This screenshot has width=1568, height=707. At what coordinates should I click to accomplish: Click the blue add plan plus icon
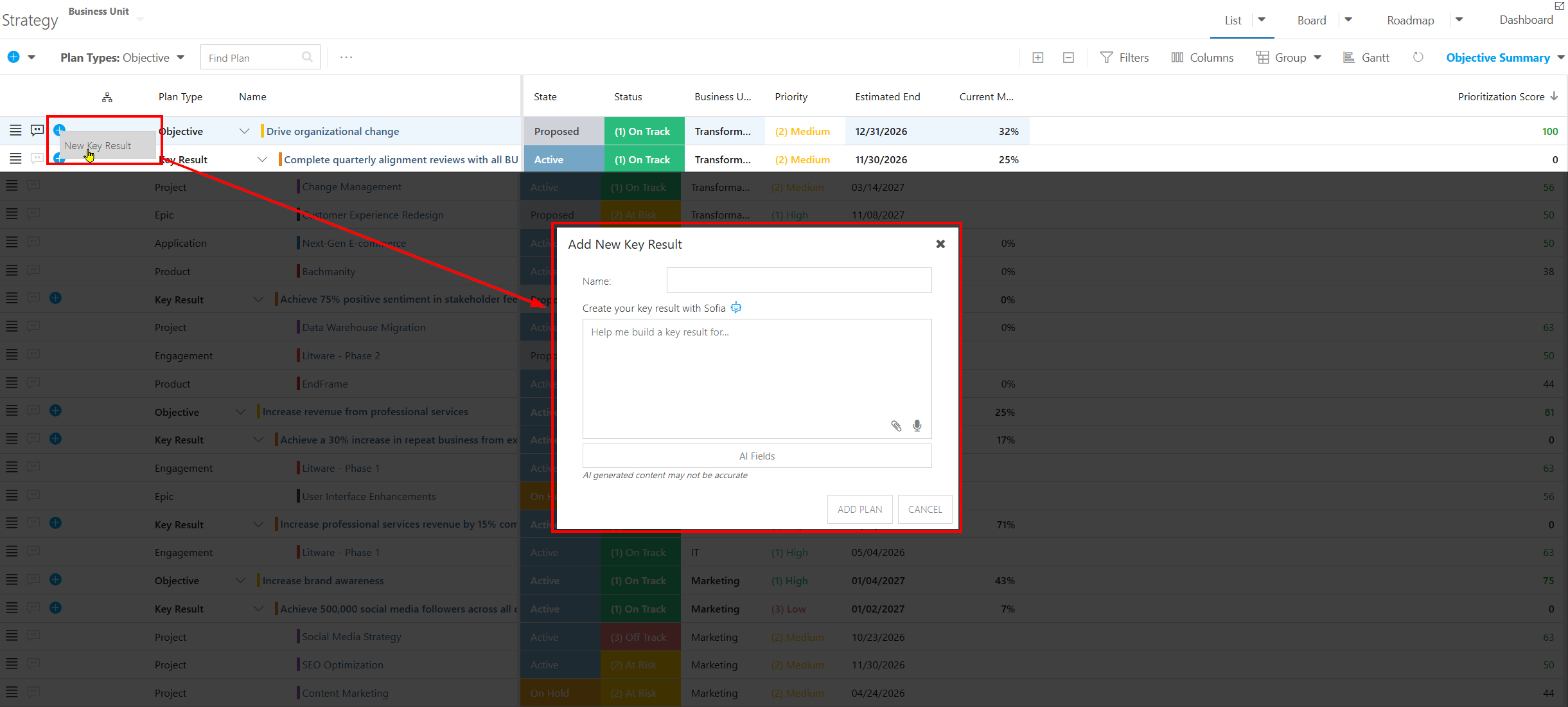tap(13, 57)
